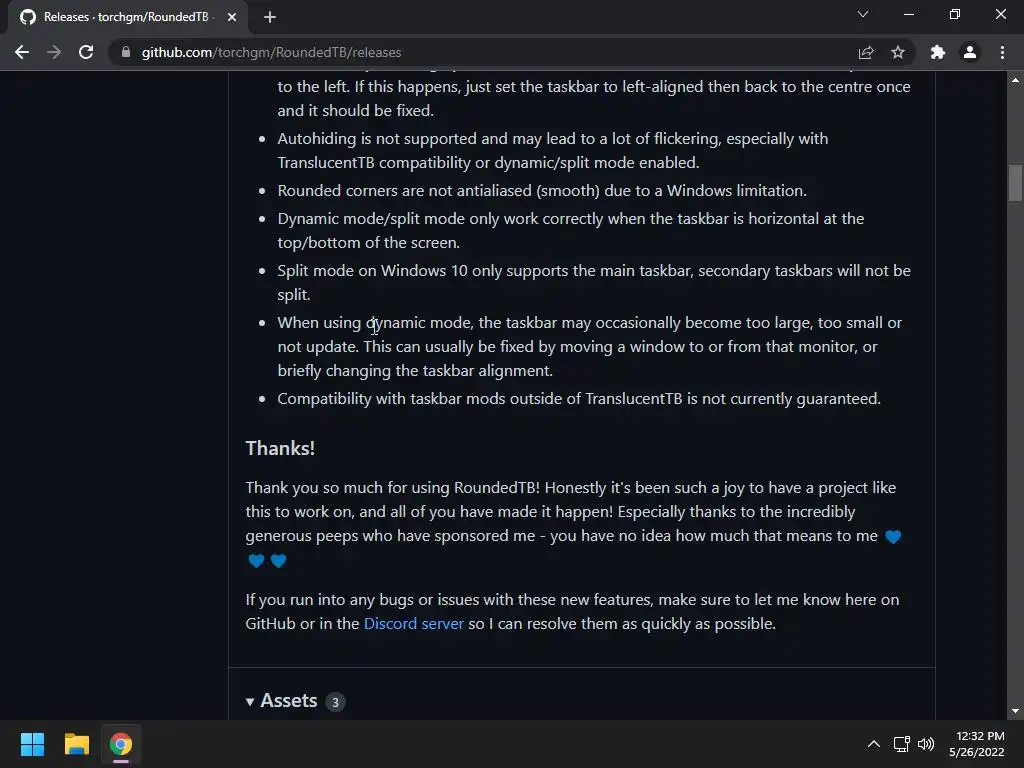Click "Dynamic mode/split mode only work" bullet
The height and width of the screenshot is (768, 1024).
coord(571,231)
